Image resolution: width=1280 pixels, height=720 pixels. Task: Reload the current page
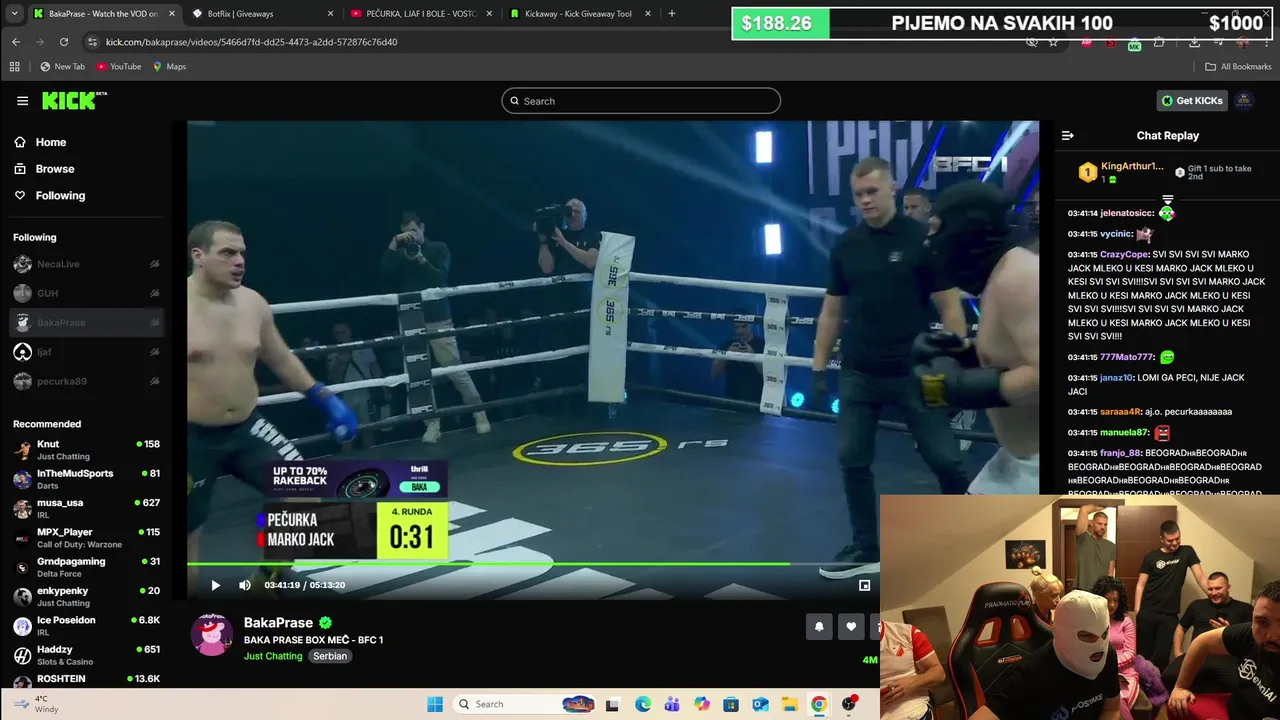[x=64, y=42]
